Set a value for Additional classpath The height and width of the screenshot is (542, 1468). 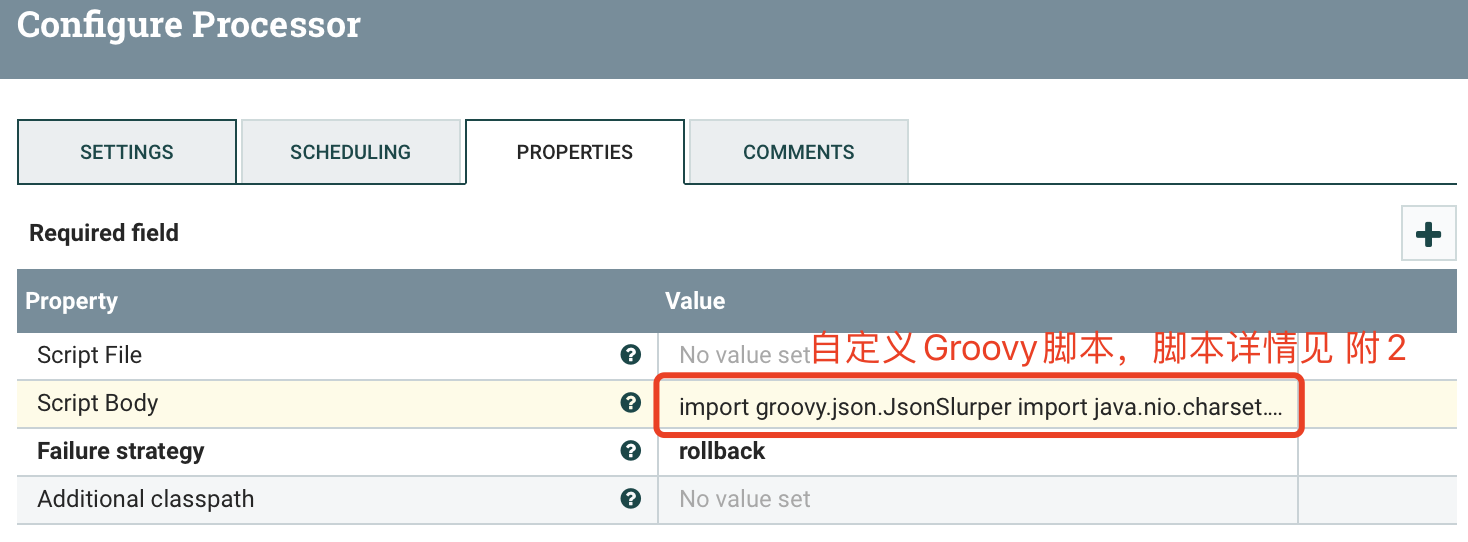[978, 499]
